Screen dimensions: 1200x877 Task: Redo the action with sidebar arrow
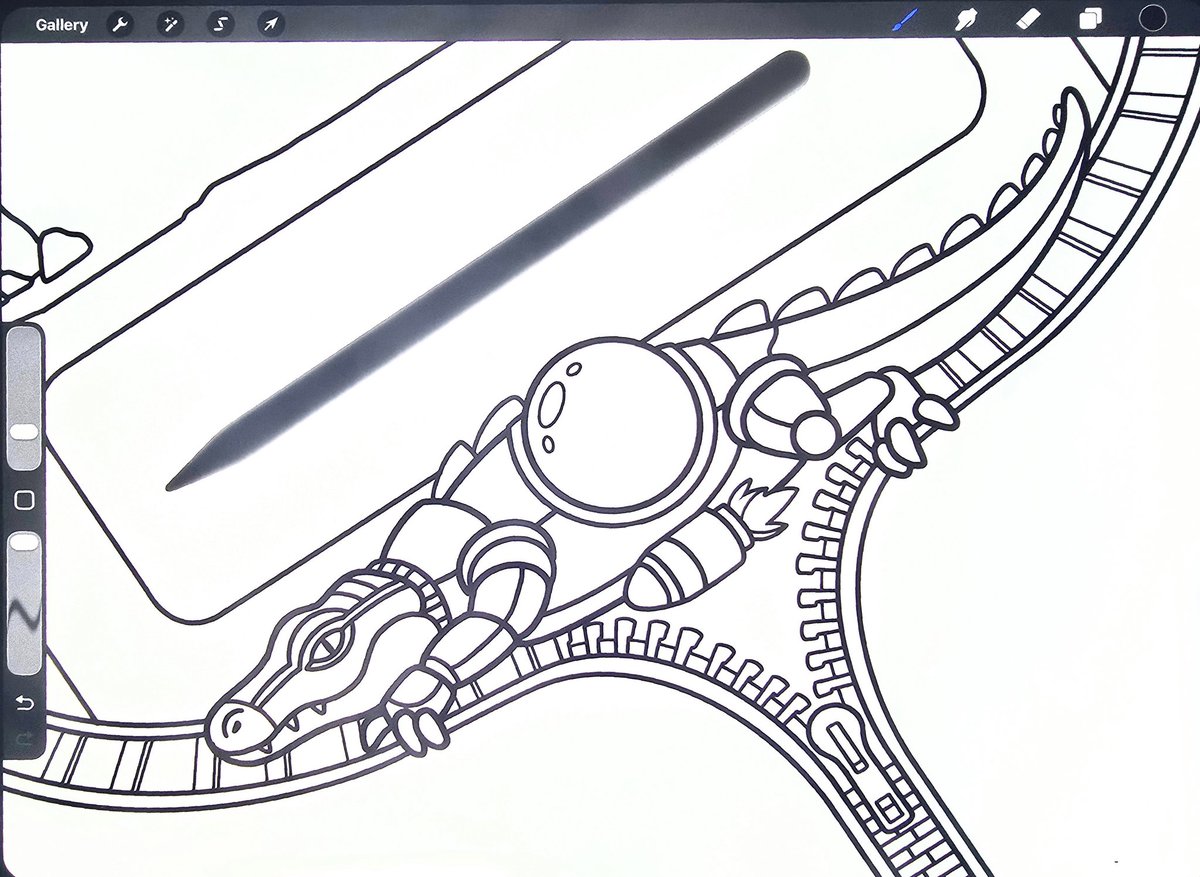[24, 739]
